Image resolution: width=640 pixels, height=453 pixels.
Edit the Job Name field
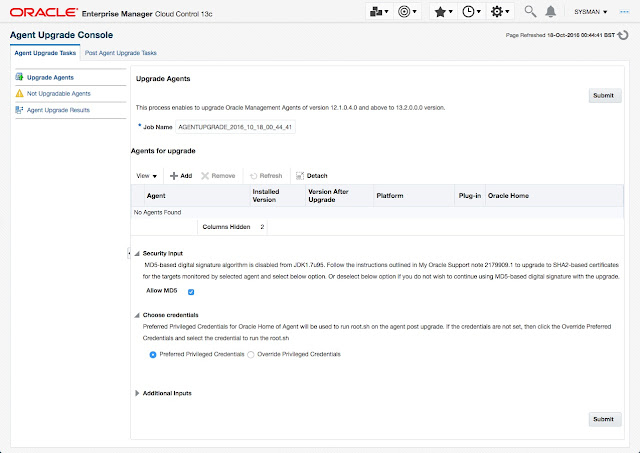(235, 127)
